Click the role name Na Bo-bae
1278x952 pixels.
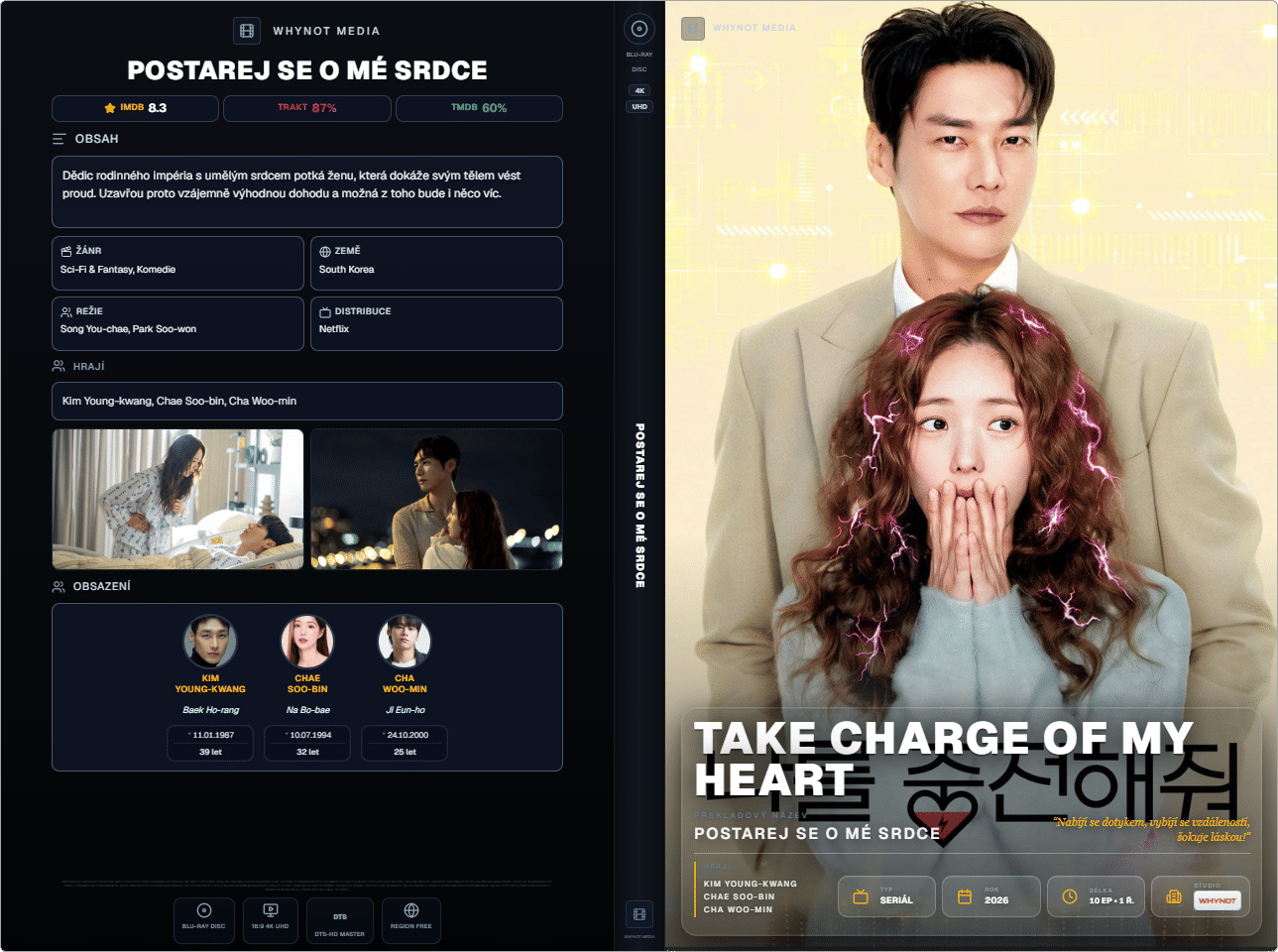point(307,710)
